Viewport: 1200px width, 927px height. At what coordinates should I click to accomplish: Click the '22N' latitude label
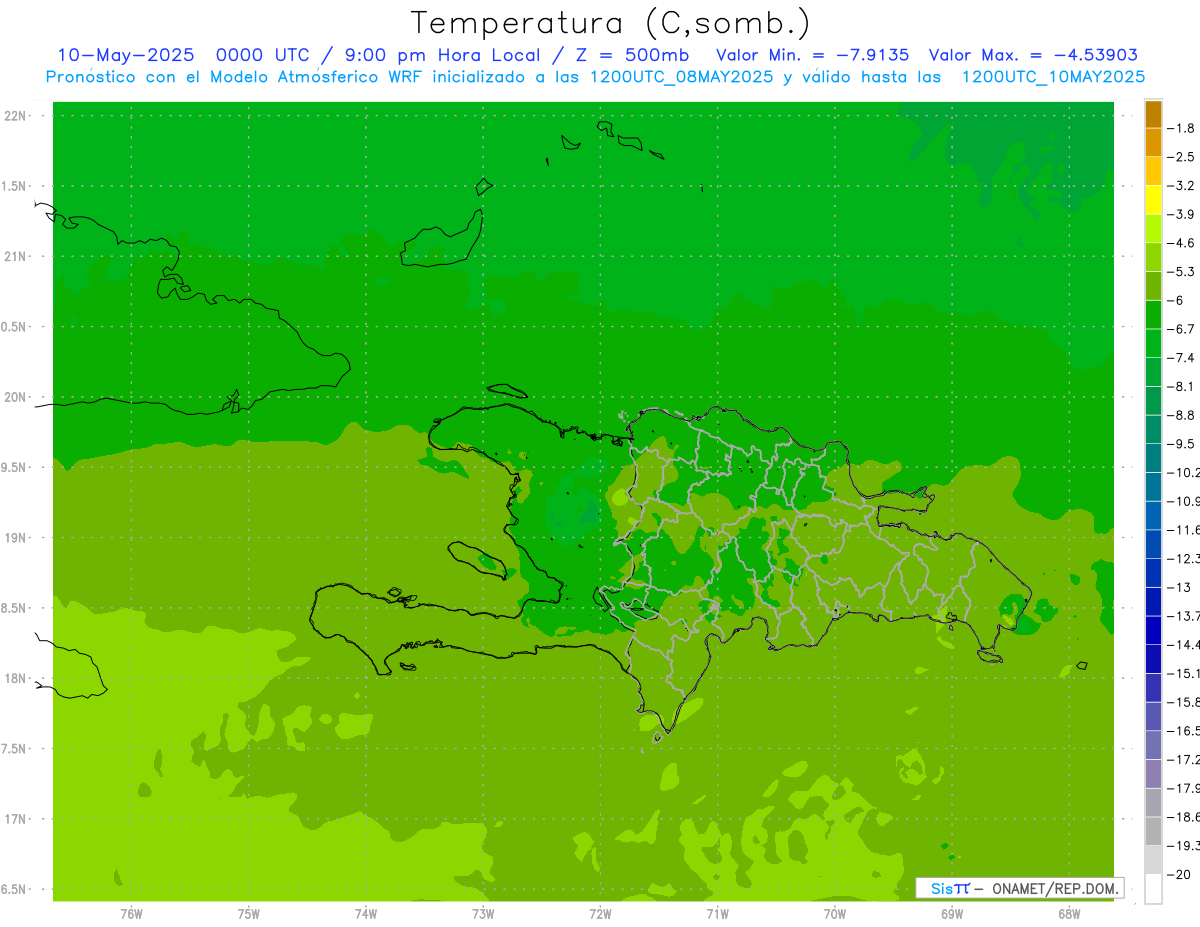click(17, 116)
